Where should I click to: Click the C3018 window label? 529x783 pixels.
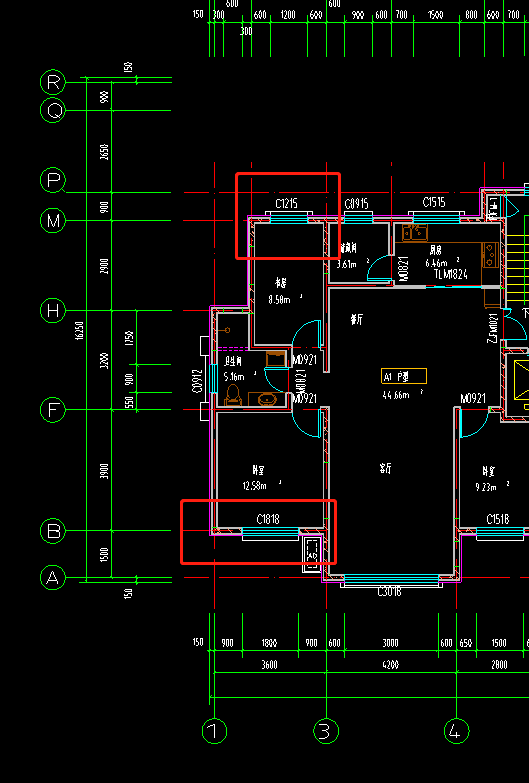coord(389,592)
